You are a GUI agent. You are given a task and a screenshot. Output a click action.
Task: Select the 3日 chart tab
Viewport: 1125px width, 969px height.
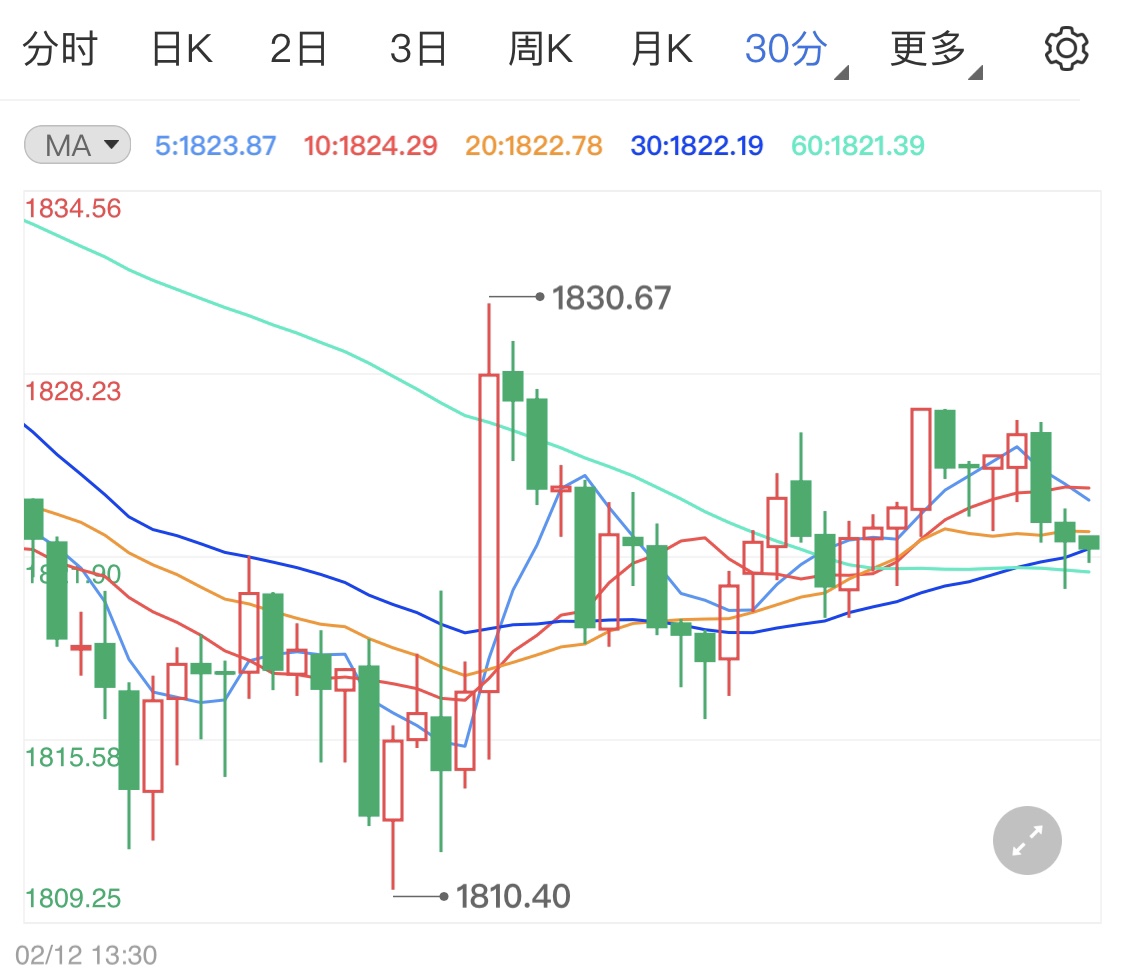420,46
